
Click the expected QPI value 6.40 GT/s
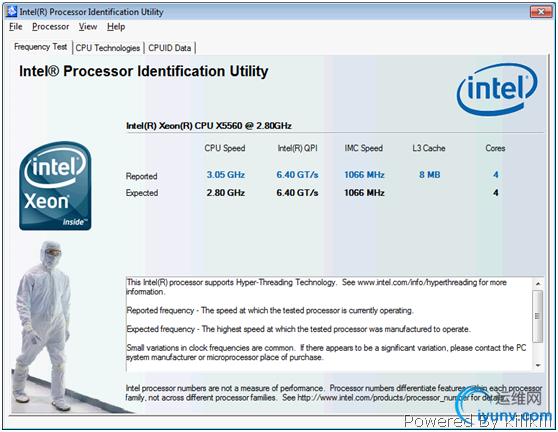[297, 193]
